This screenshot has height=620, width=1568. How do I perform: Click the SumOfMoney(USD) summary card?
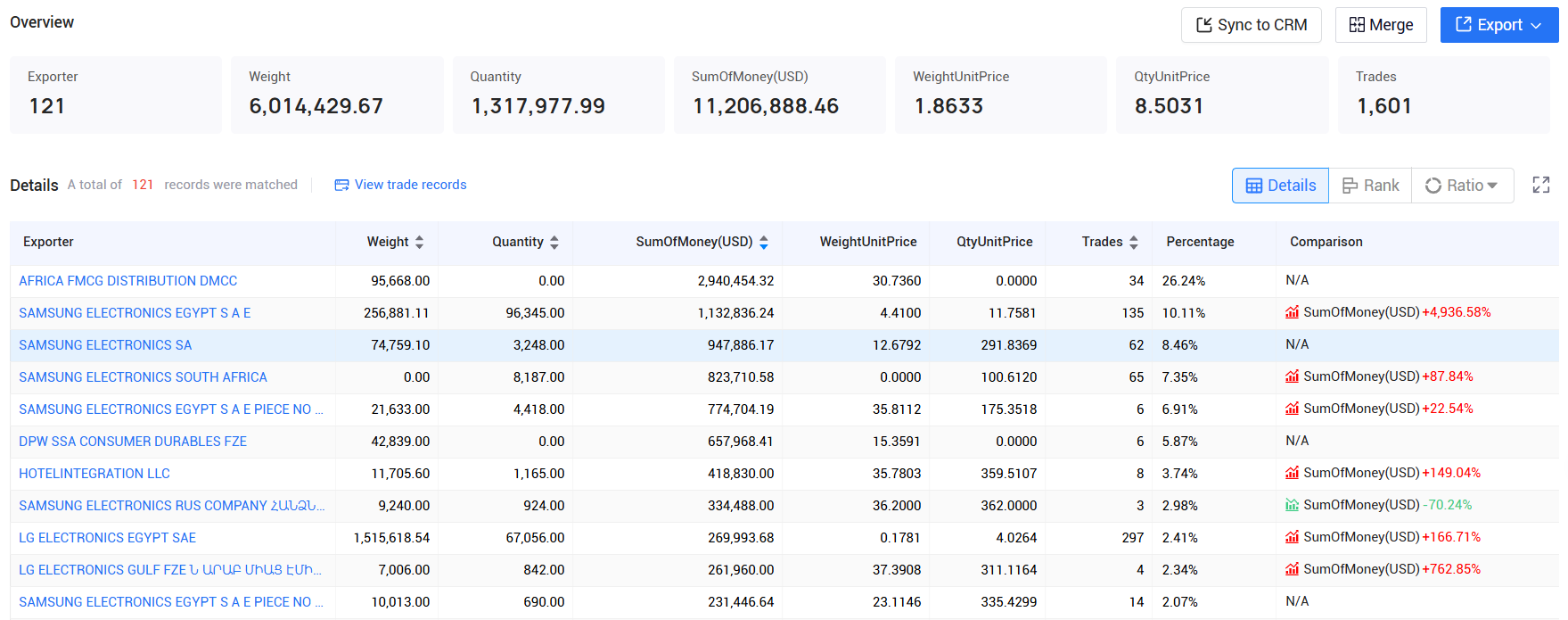pyautogui.click(x=780, y=95)
